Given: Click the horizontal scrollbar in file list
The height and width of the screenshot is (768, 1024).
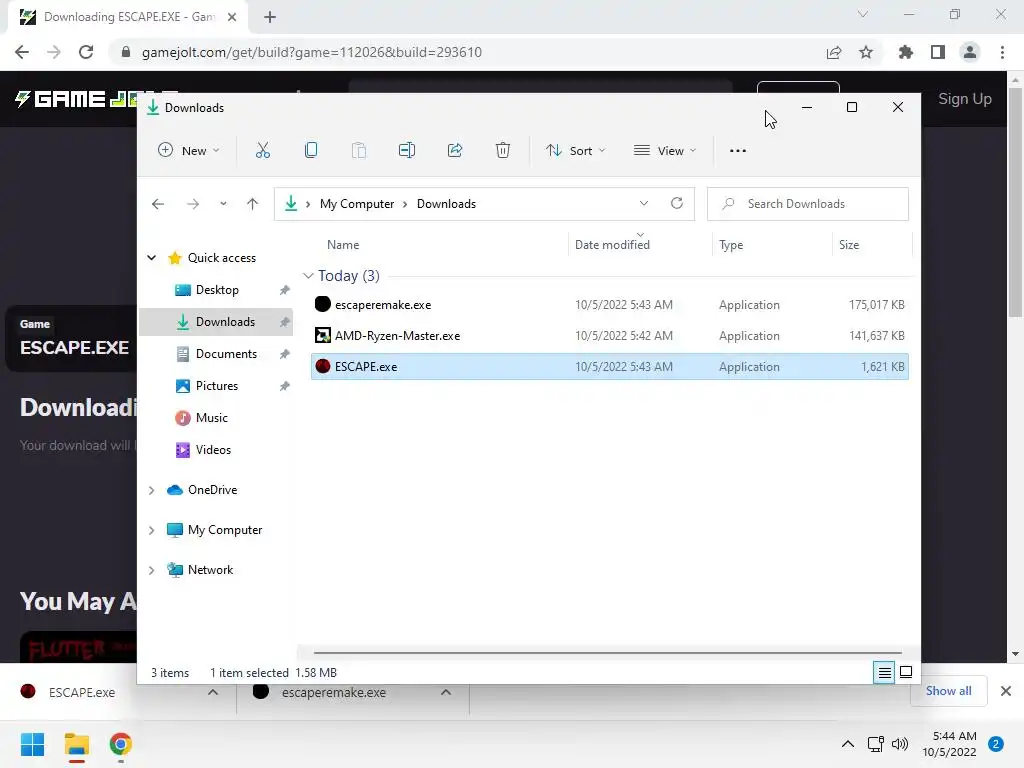Looking at the screenshot, I should (x=607, y=652).
